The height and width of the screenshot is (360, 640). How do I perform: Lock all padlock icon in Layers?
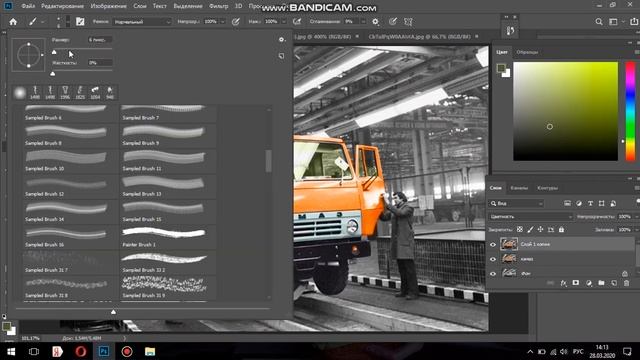click(561, 229)
